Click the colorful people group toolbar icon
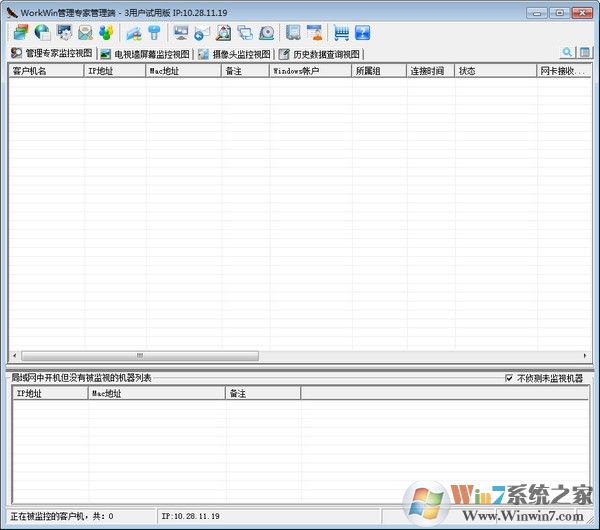Viewport: 600px width, 530px height. (107, 33)
